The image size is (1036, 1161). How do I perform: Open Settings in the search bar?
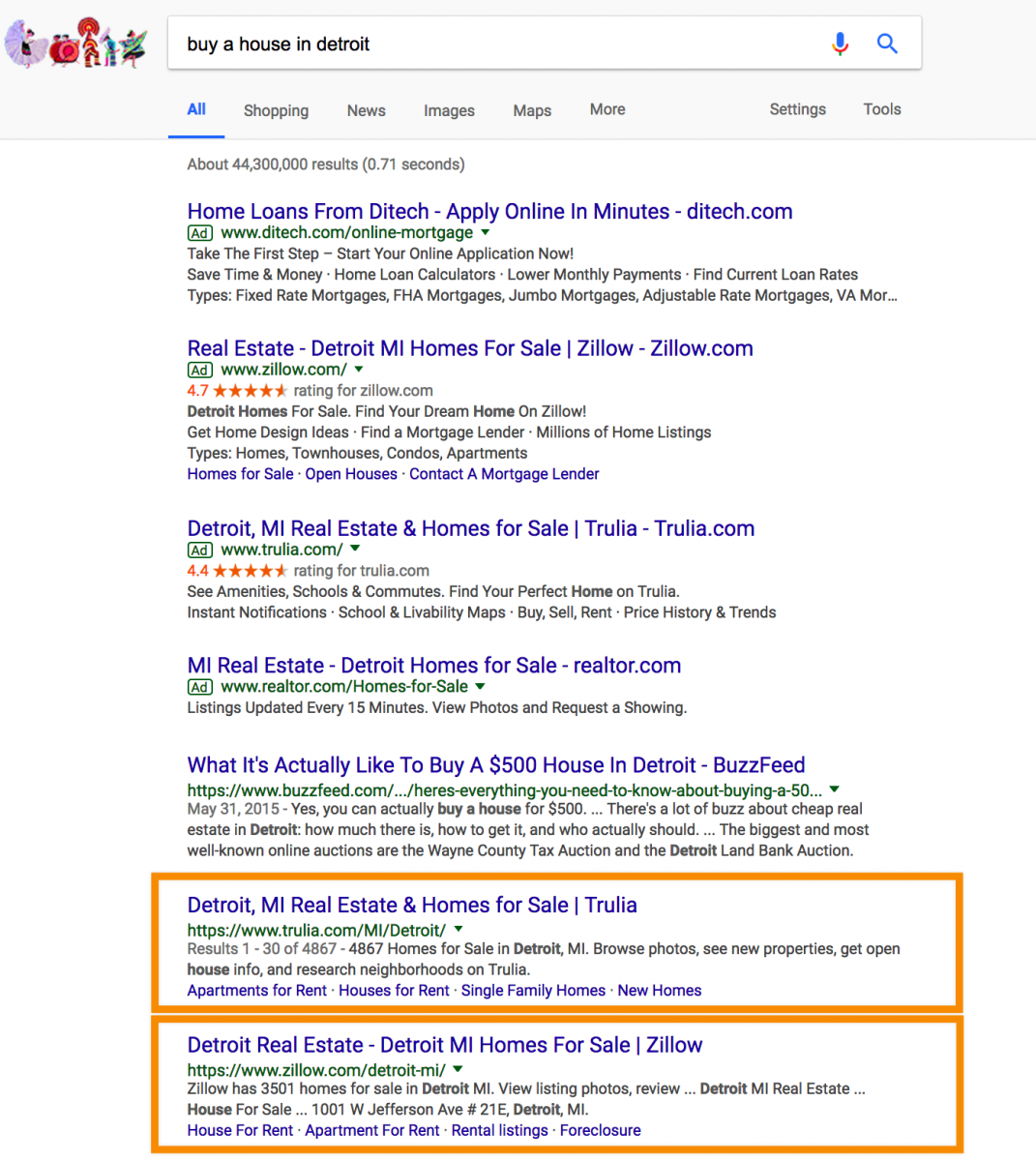(x=797, y=109)
